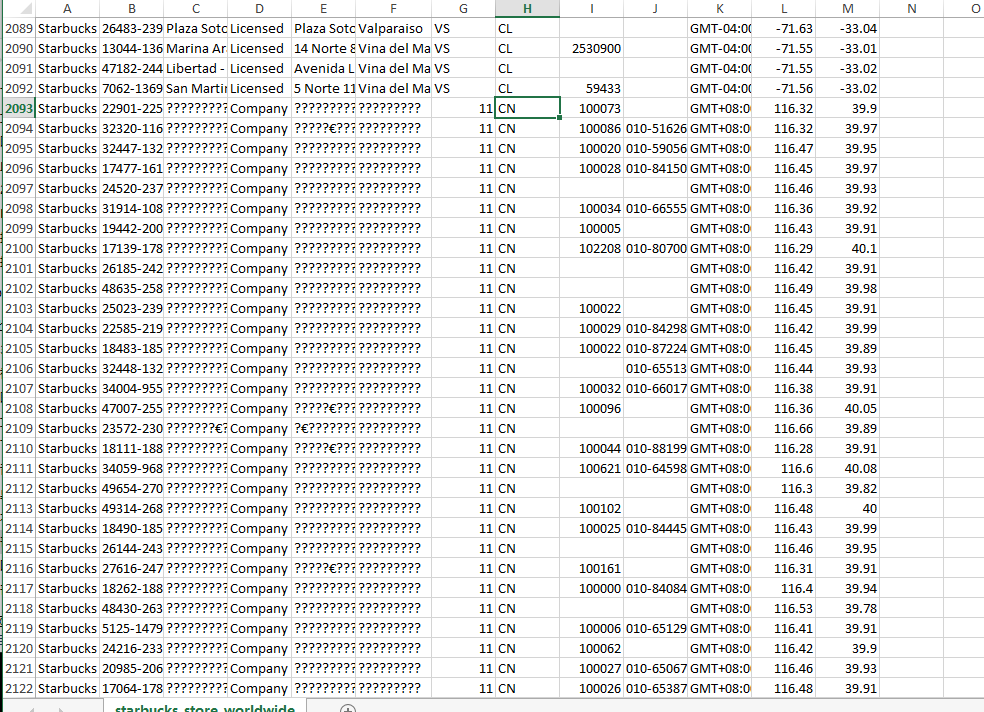Select column N header
Viewport: 984px width, 712px height.
tap(911, 8)
